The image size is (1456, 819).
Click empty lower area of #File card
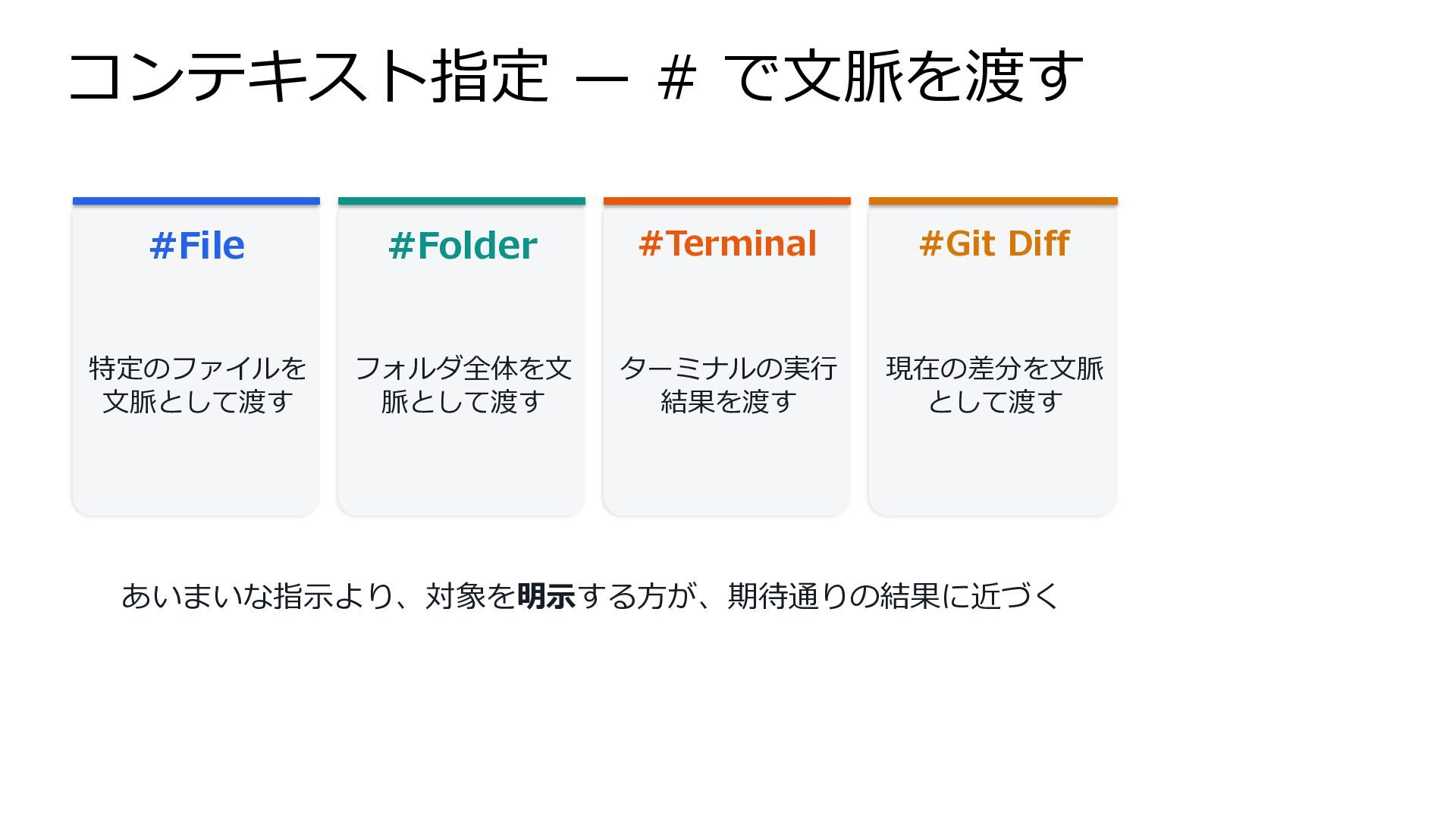(196, 470)
